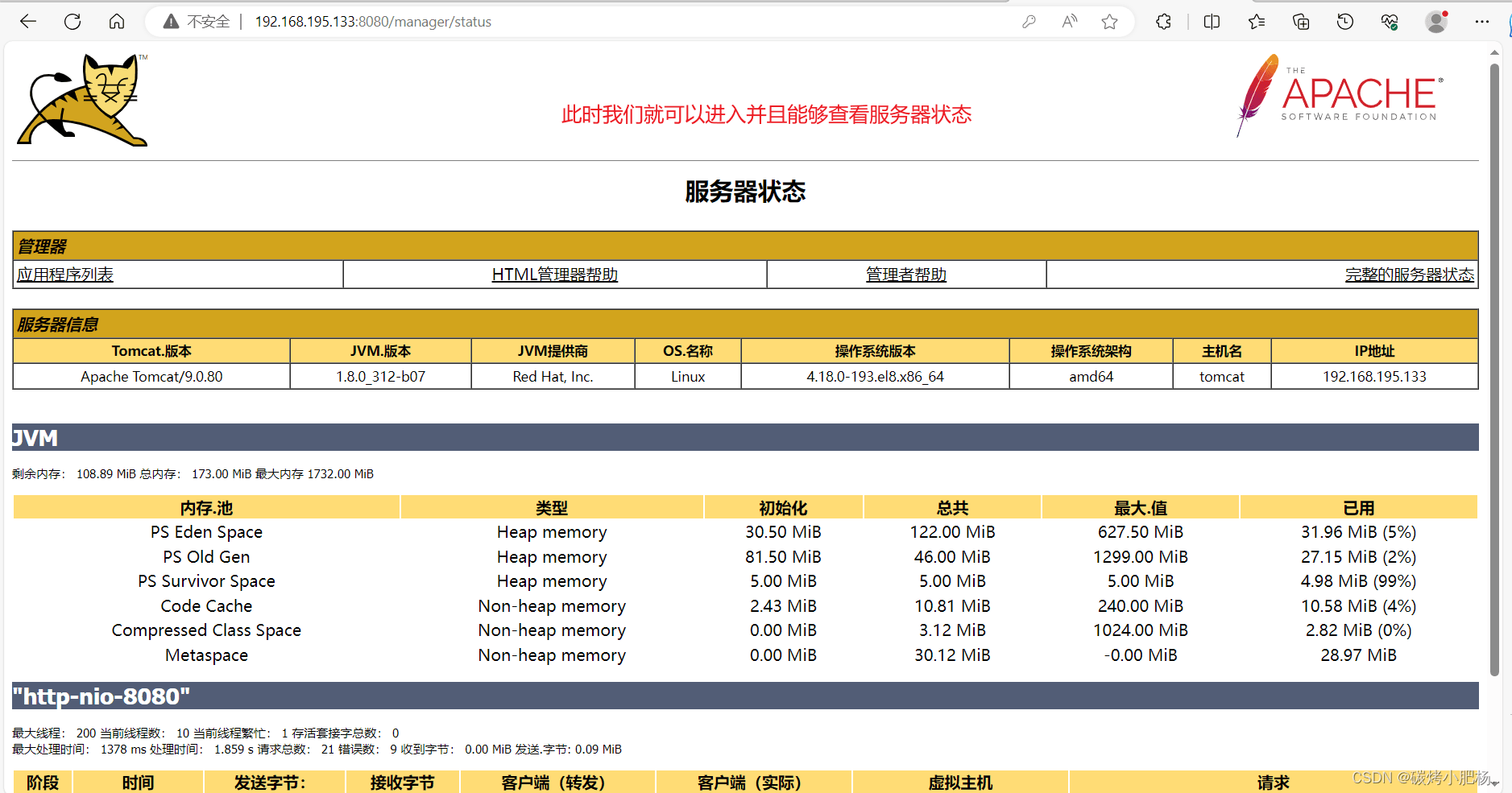
Task: Open the user profile avatar
Action: [1436, 22]
